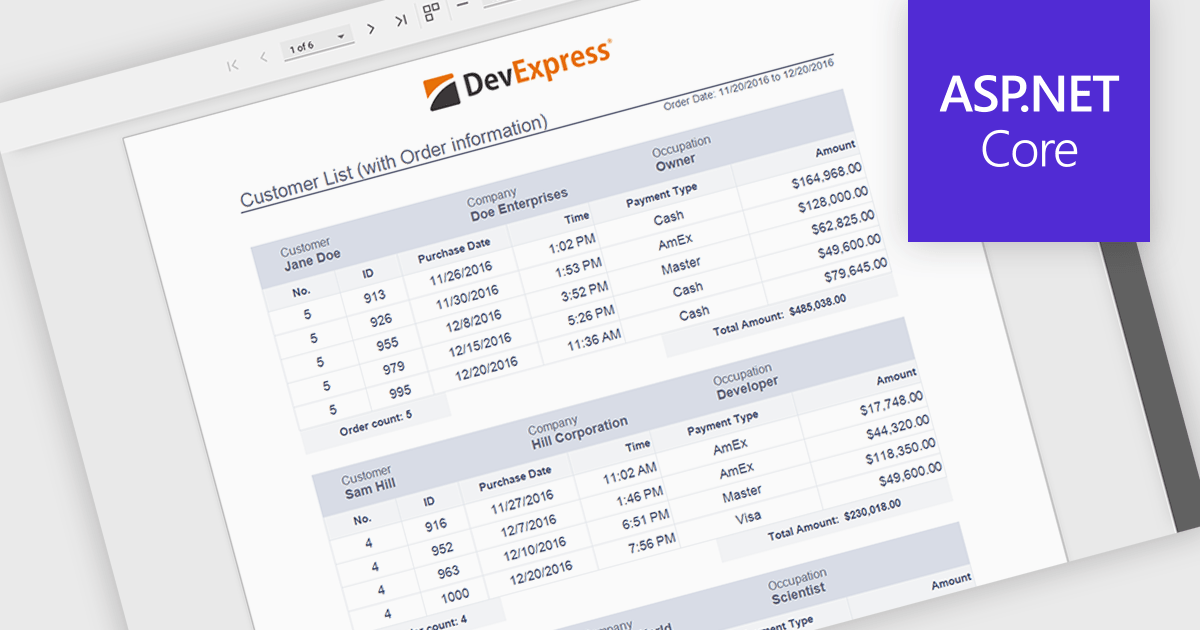Select the 'Doe Enterprises' company cell
The height and width of the screenshot is (630, 1200).
(x=518, y=201)
